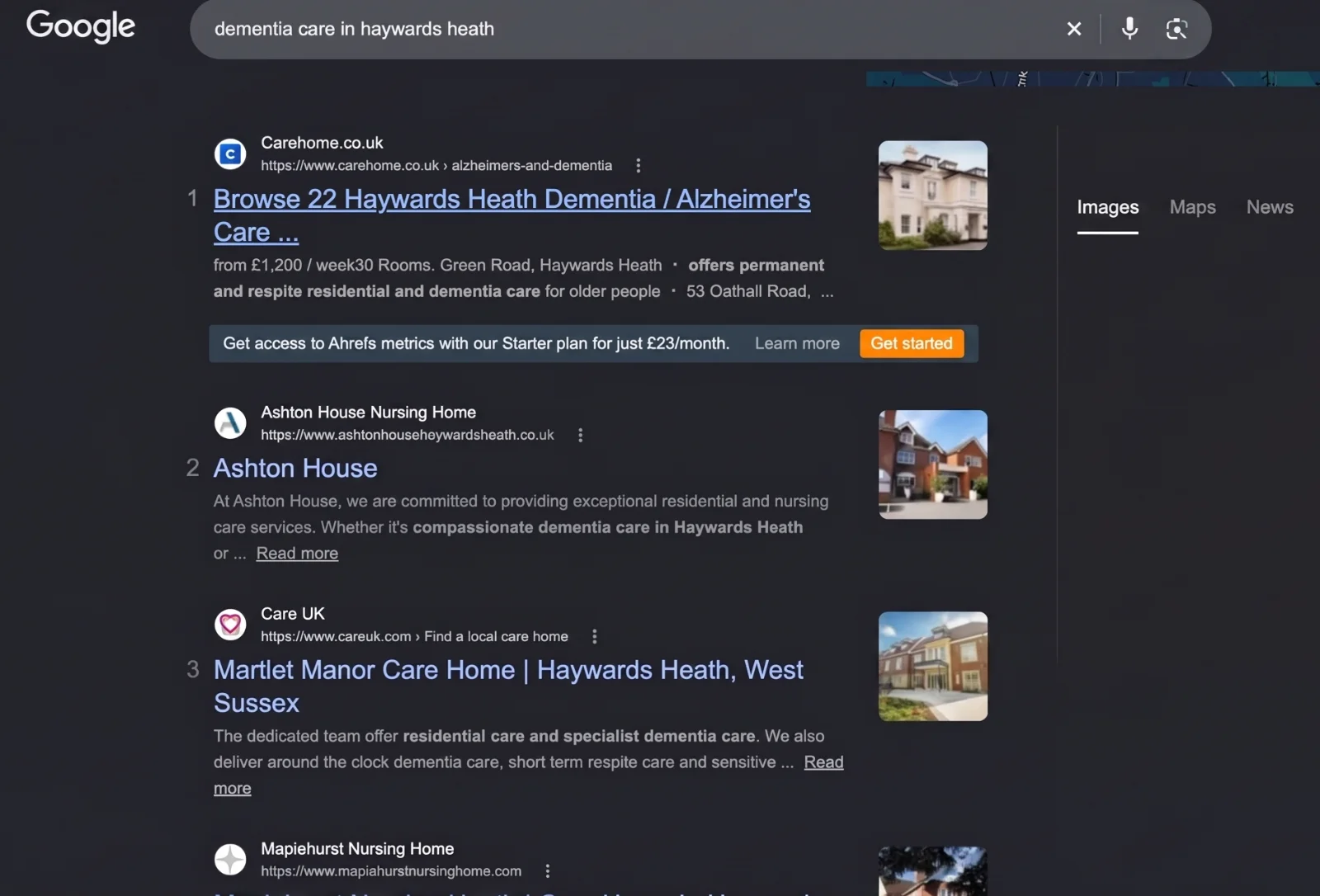Open Martlet Manor Care Home result title

click(x=508, y=686)
